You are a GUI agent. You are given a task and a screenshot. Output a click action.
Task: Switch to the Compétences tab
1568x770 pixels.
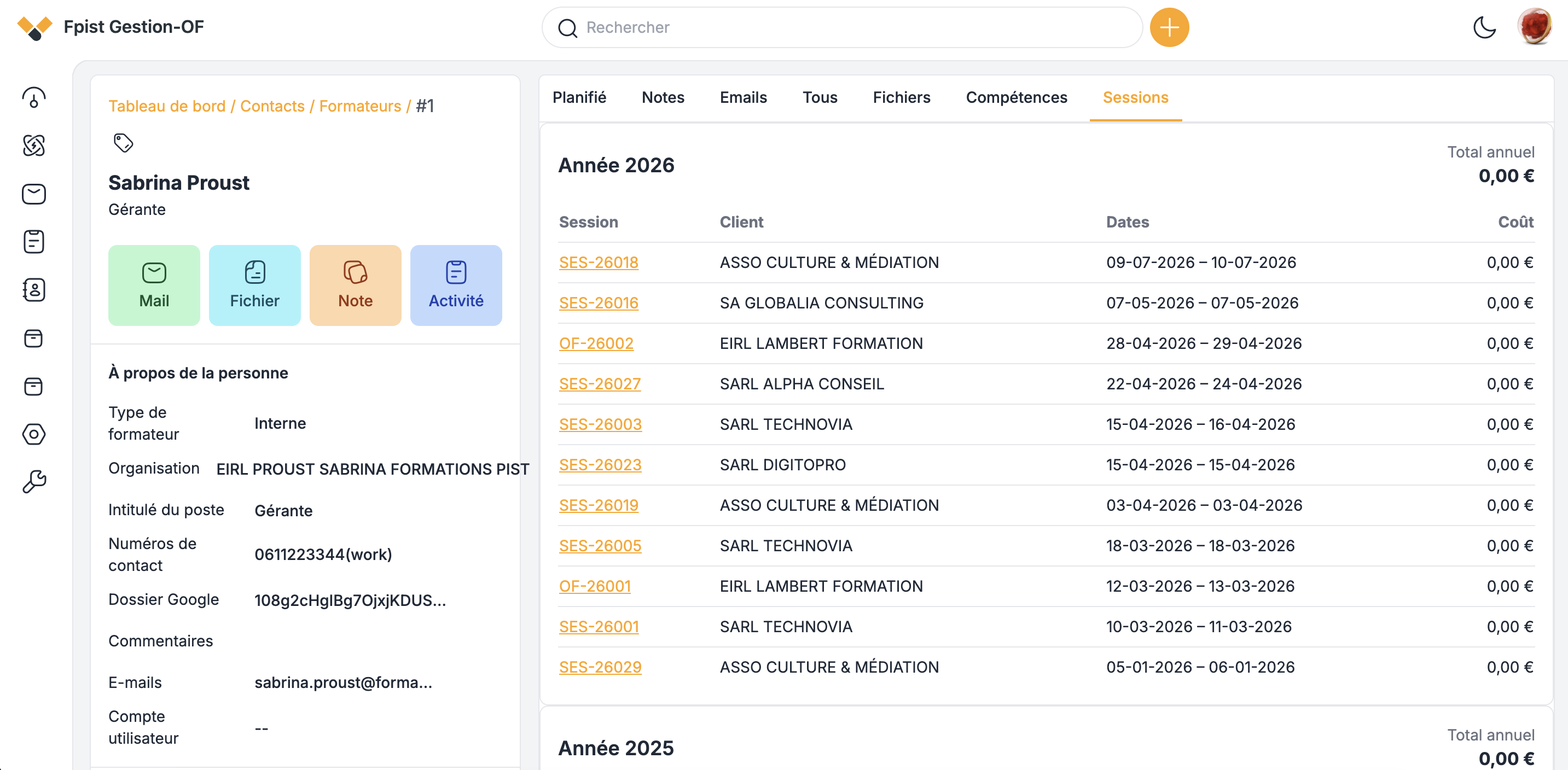point(1016,97)
